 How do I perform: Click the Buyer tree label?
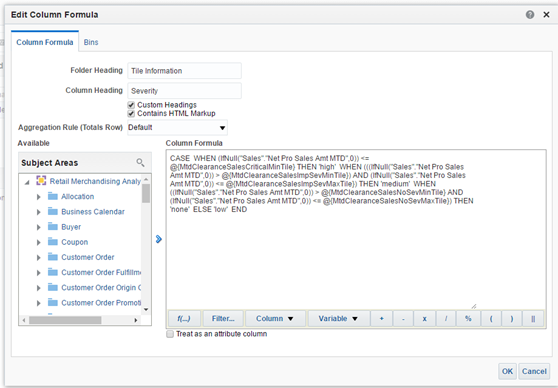click(x=71, y=227)
